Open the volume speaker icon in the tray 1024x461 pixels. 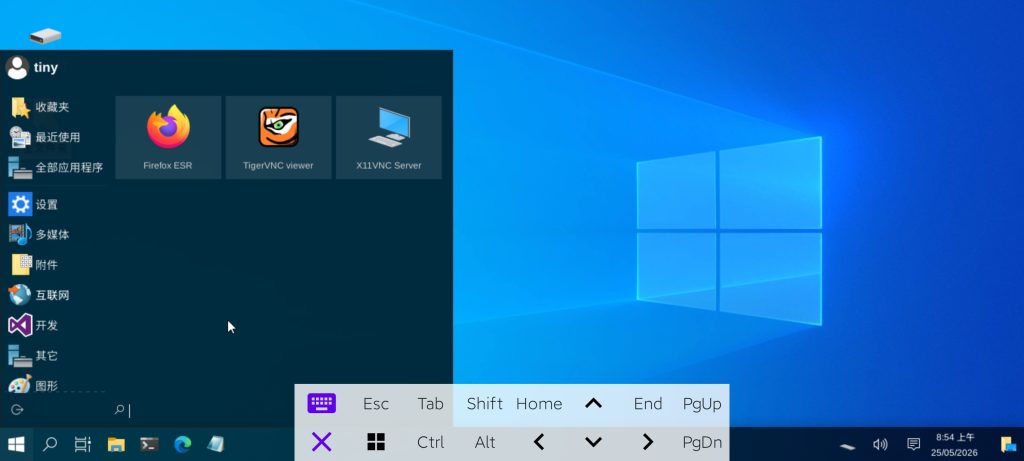[880, 445]
